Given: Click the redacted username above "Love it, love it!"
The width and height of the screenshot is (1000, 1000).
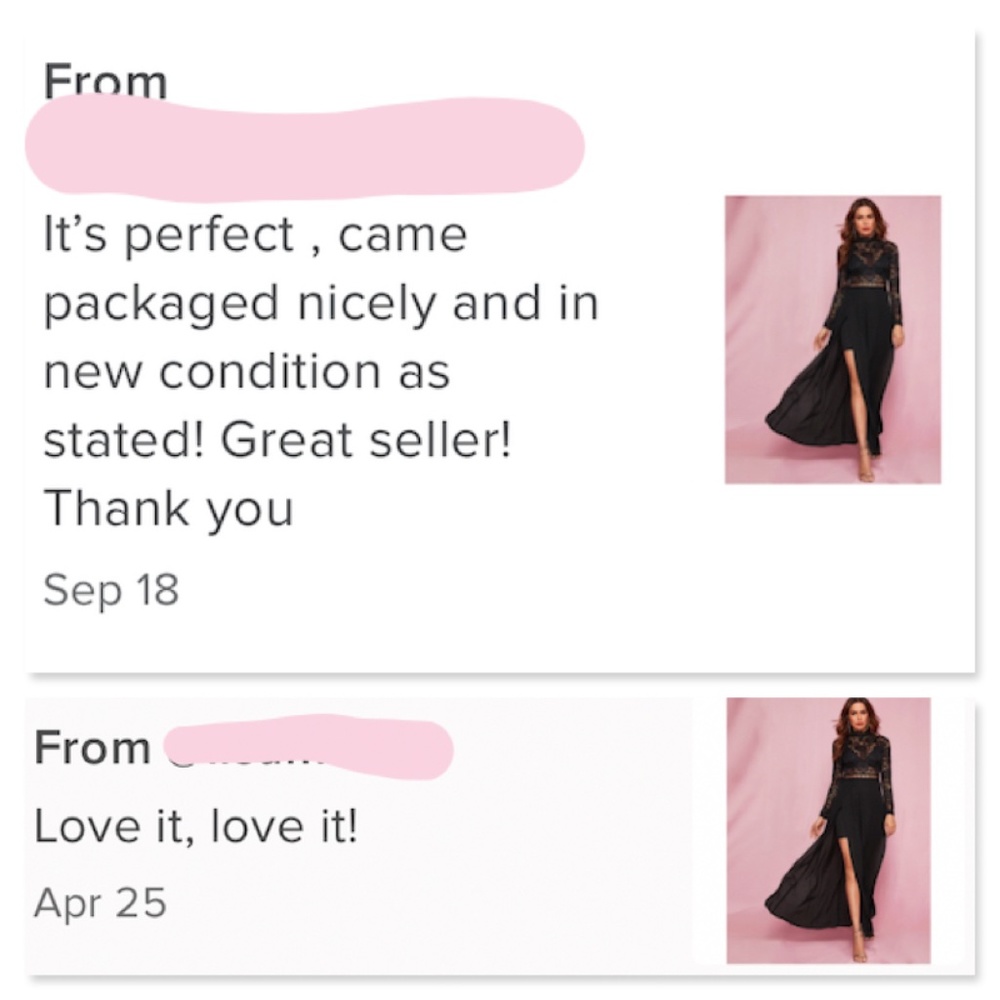Looking at the screenshot, I should 308,747.
